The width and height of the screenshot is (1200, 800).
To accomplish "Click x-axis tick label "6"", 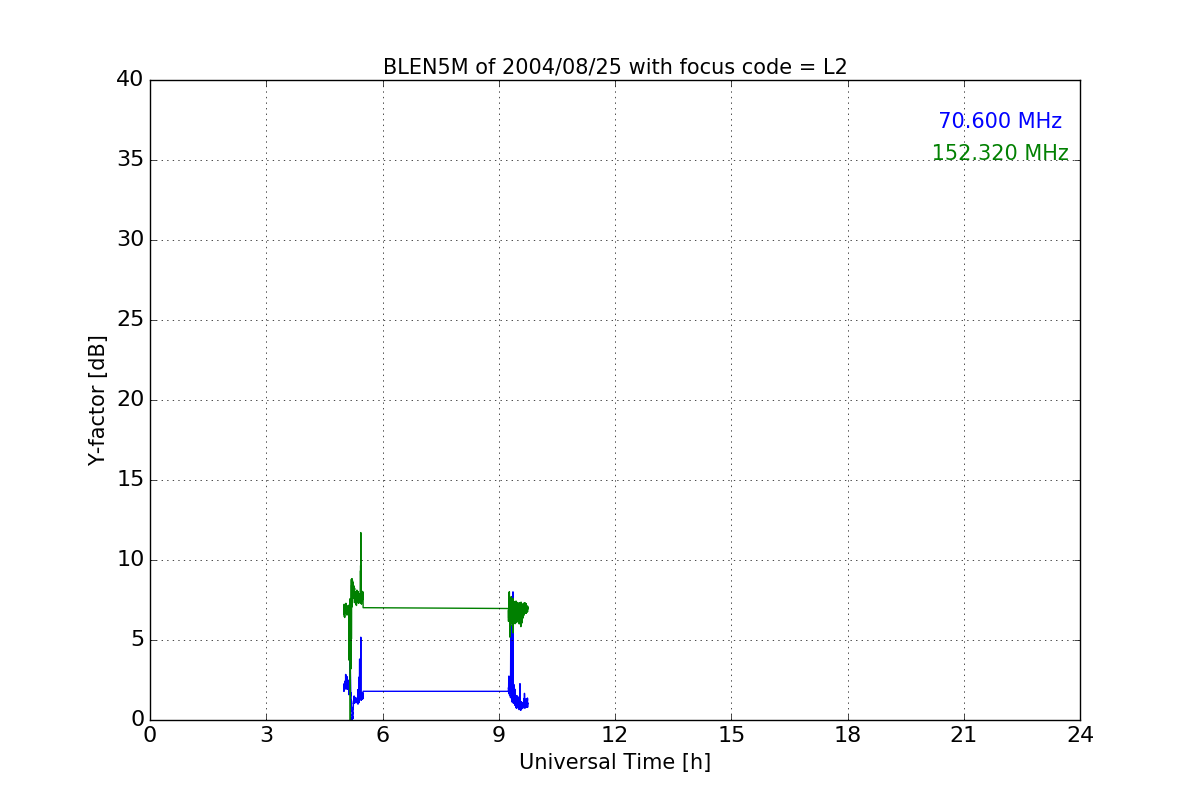I will tap(383, 735).
